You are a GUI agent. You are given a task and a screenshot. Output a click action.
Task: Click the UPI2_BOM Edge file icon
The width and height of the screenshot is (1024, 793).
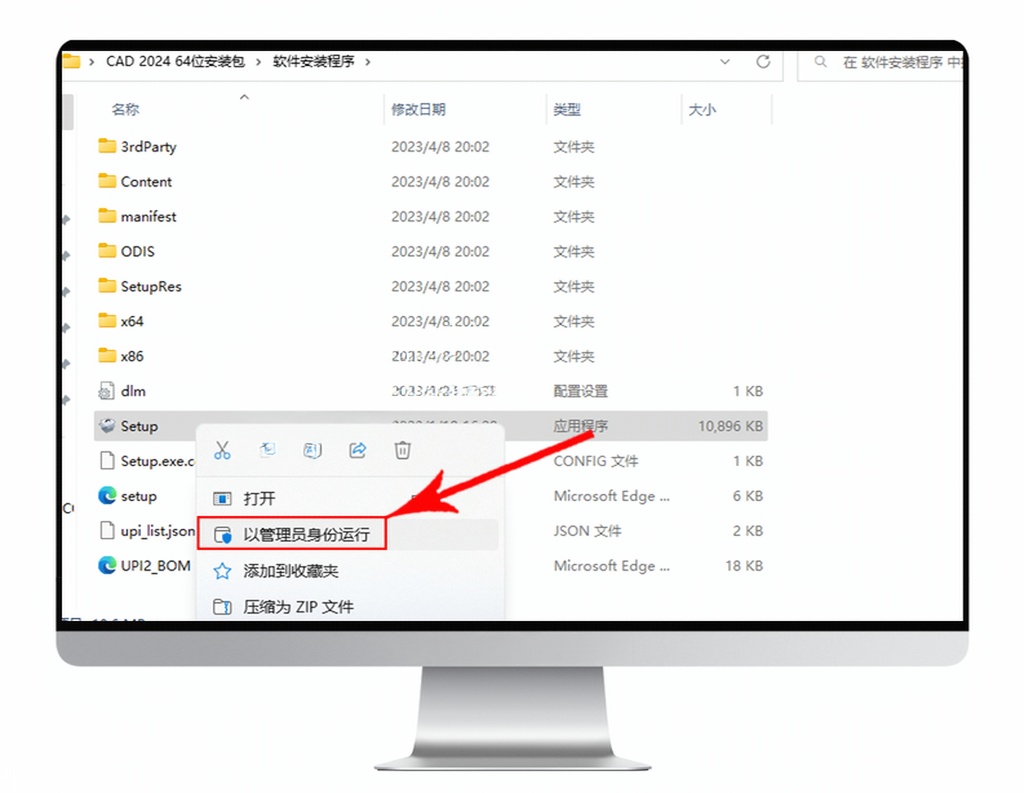[x=106, y=565]
